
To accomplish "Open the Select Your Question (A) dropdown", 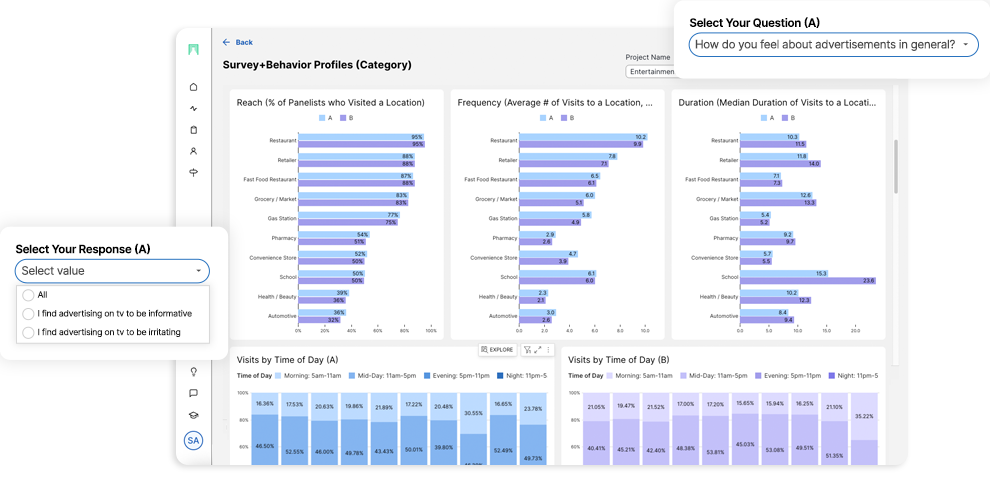I will point(833,45).
